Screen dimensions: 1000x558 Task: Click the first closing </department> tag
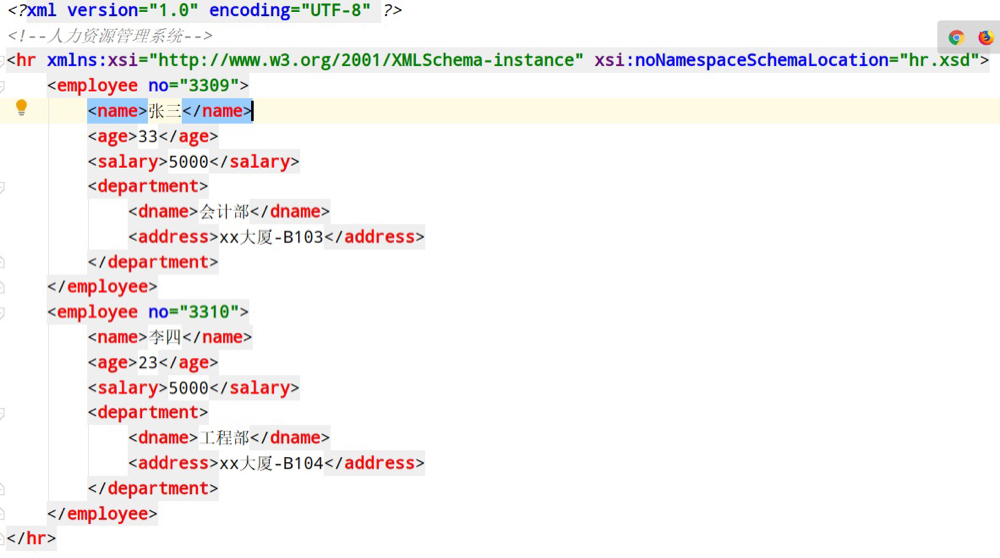click(153, 262)
